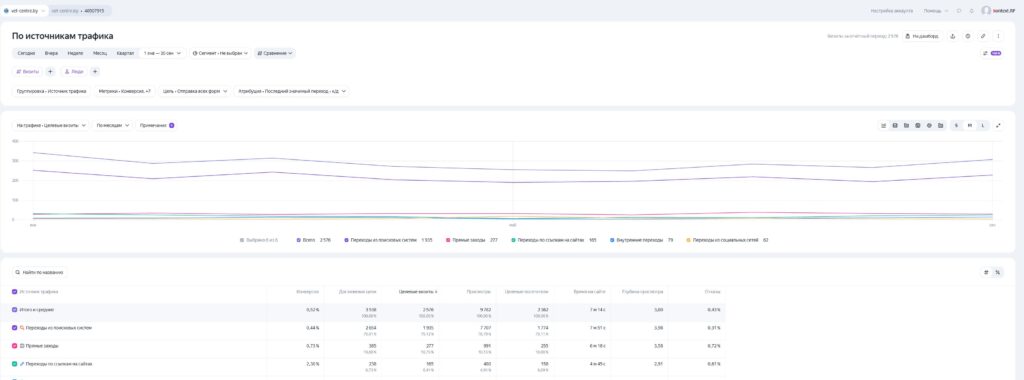1024x380 pixels.
Task: Open Настройка аккаунта link
Action: tap(891, 10)
